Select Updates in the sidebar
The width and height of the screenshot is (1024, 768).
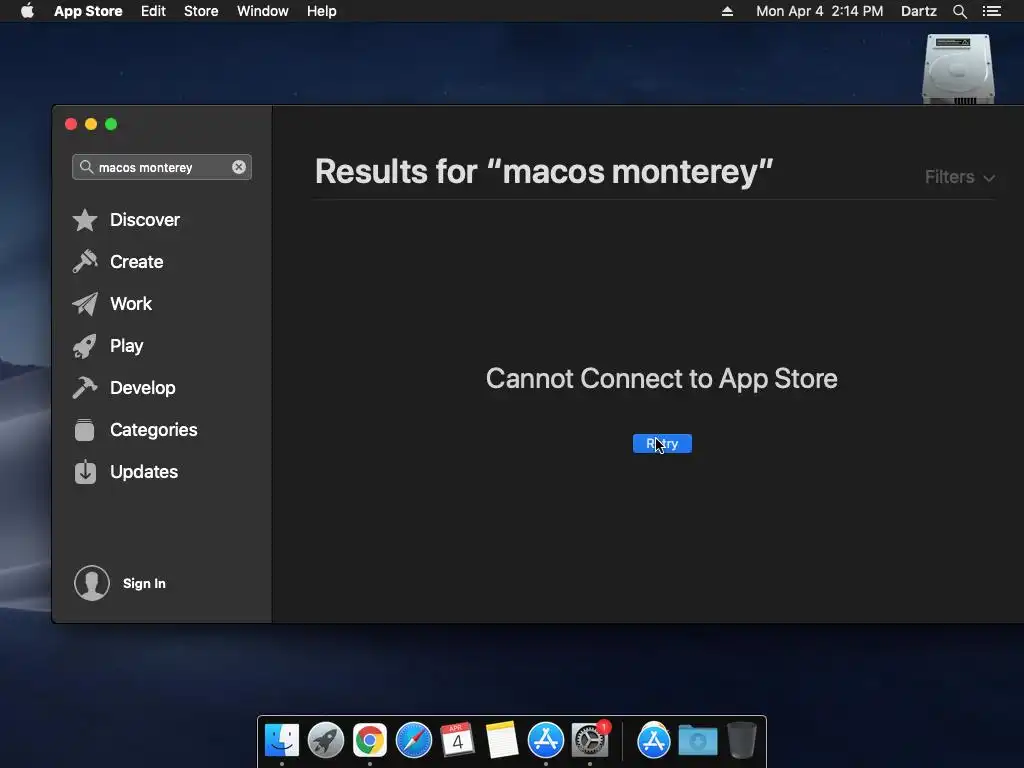[144, 472]
